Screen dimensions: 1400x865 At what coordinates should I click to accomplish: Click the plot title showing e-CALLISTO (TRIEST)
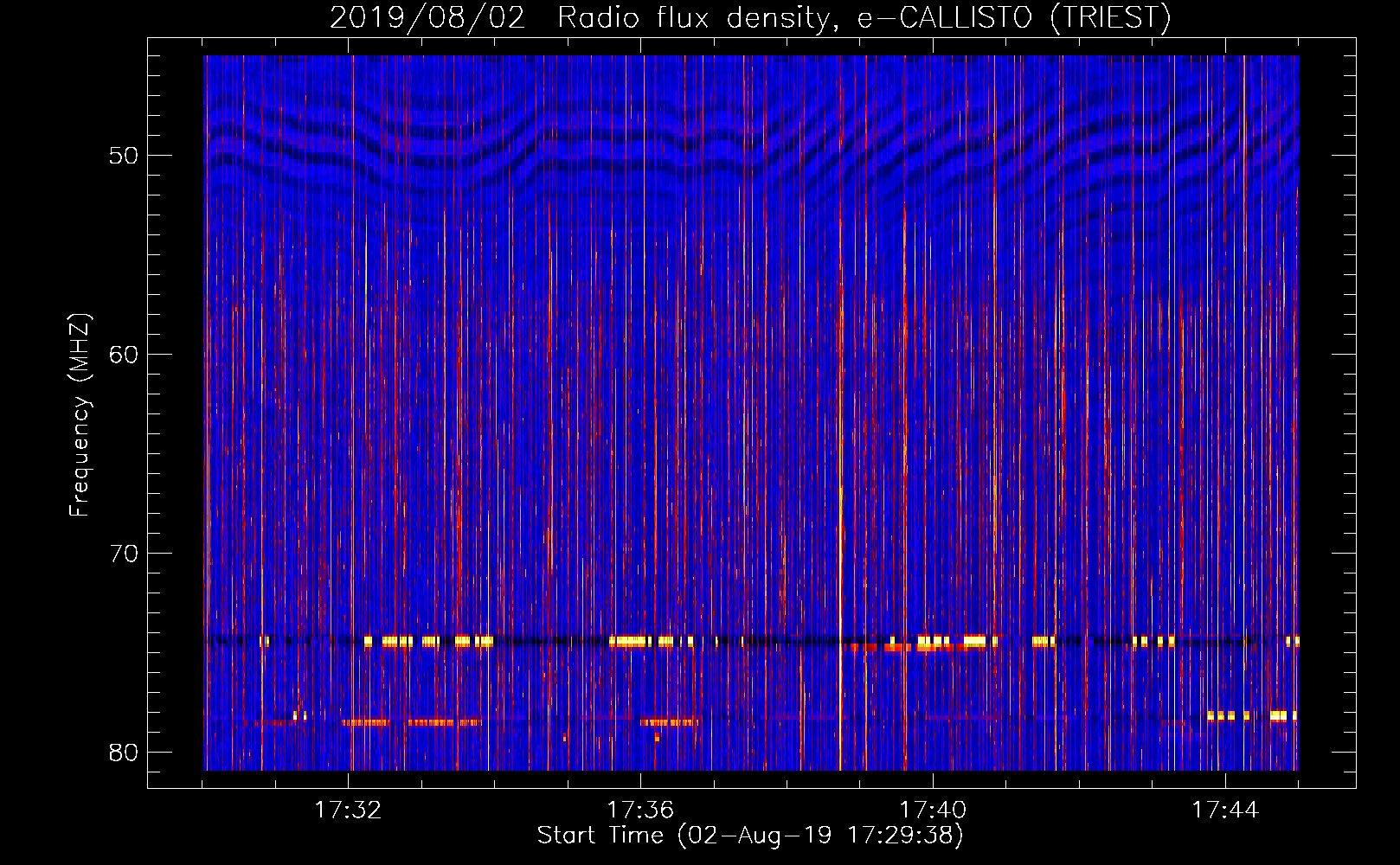[x=750, y=17]
